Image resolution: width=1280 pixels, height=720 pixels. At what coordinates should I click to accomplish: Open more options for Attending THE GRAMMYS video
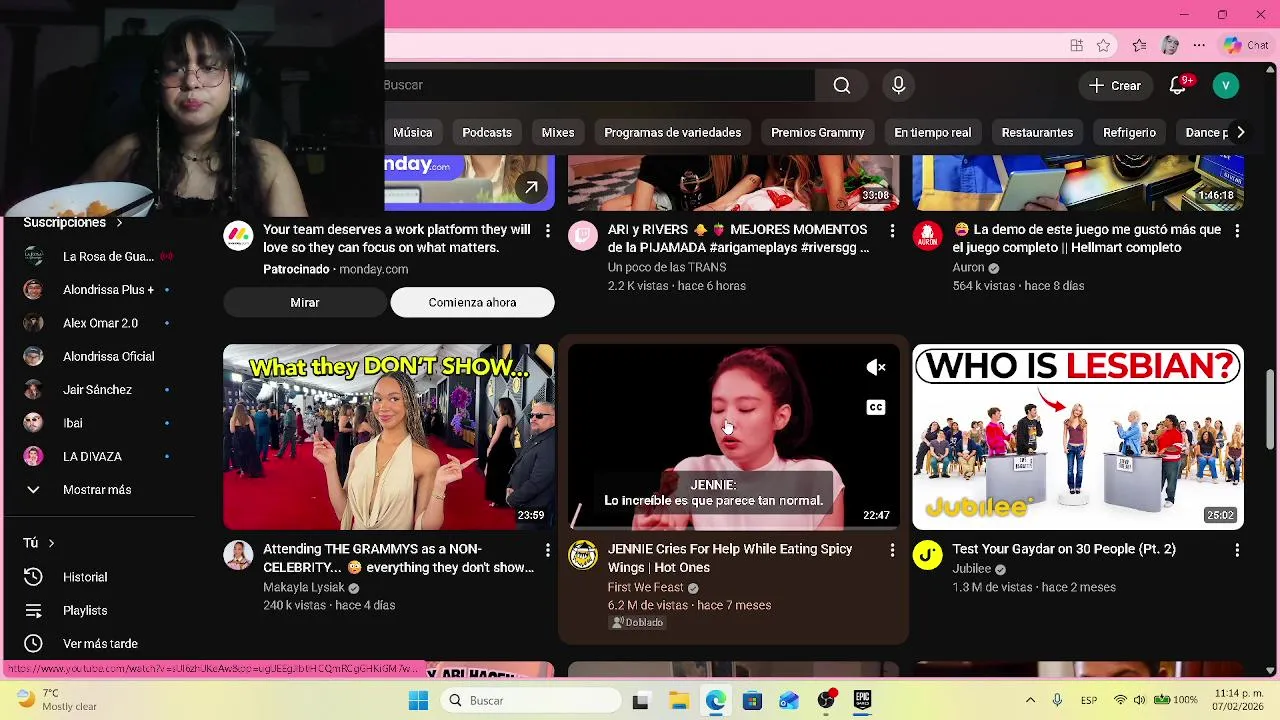point(547,550)
